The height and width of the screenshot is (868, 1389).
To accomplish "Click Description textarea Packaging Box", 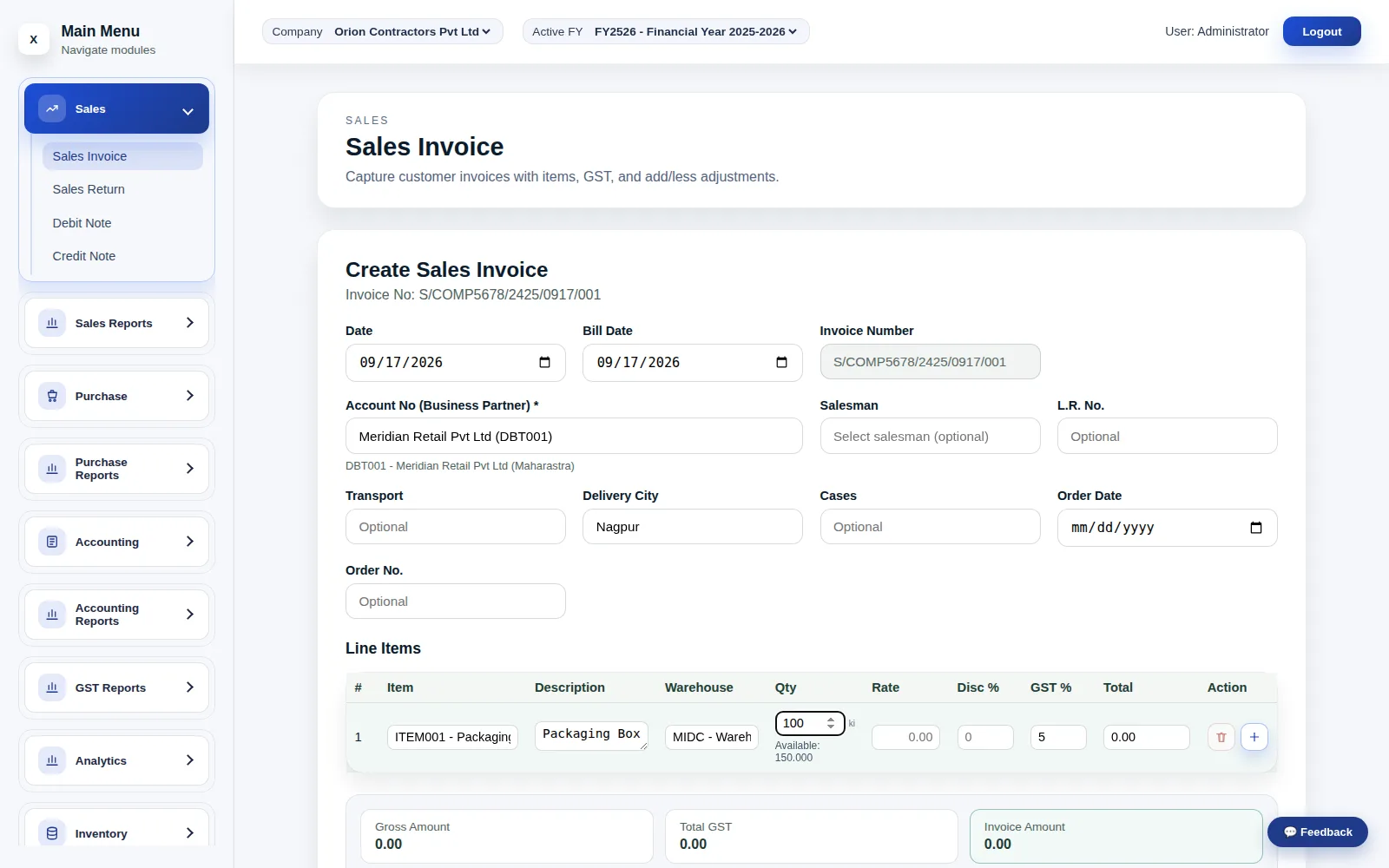I will [591, 735].
